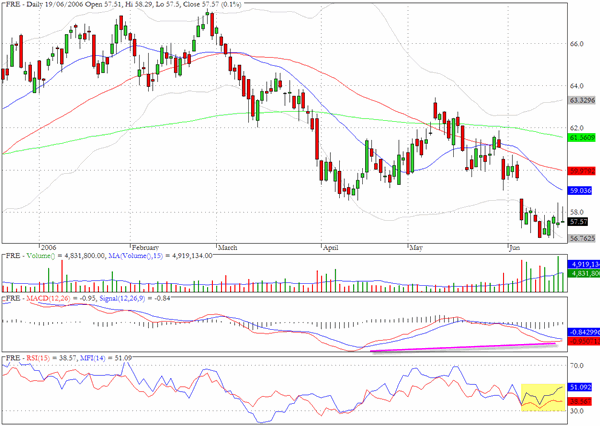
Task: Click the black 57.57 last price tag
Action: pyautogui.click(x=578, y=222)
